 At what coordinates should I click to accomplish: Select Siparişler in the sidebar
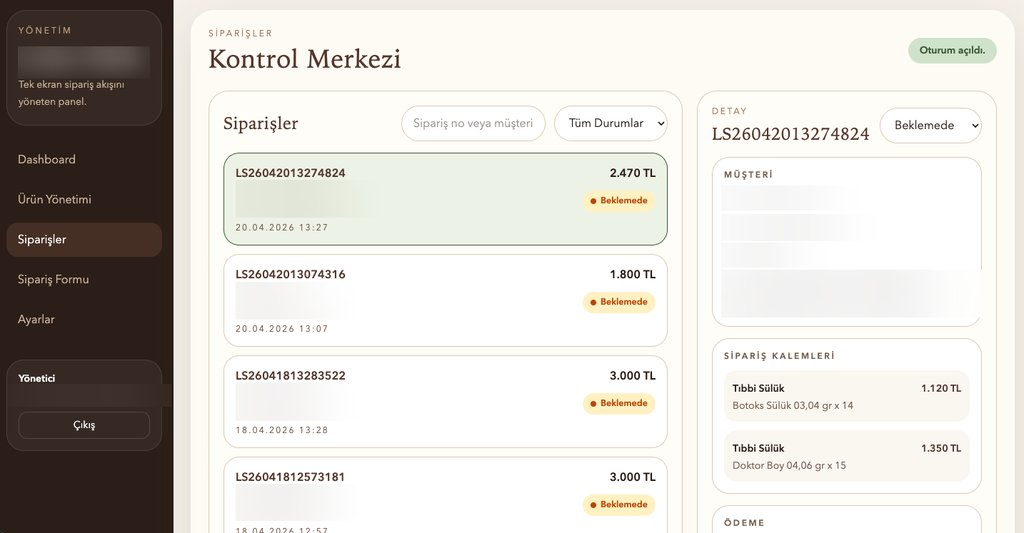pyautogui.click(x=42, y=240)
